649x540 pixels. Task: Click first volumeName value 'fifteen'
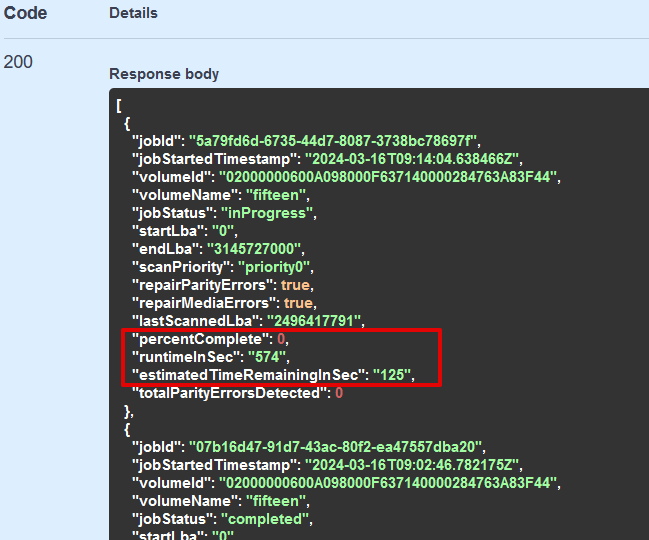pyautogui.click(x=276, y=195)
